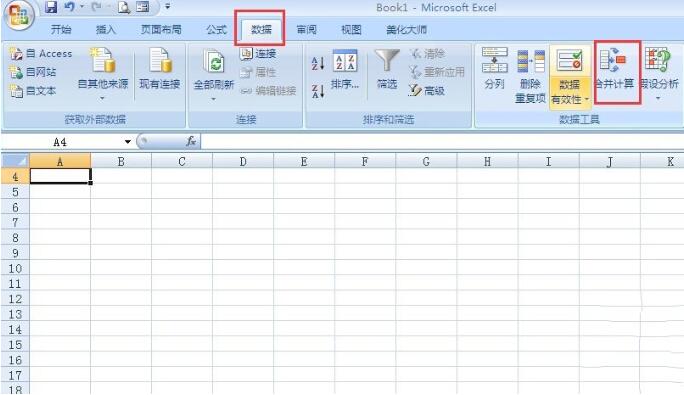Expand 数据有效性 dropdown arrow
The height and width of the screenshot is (395, 684).
[587, 100]
